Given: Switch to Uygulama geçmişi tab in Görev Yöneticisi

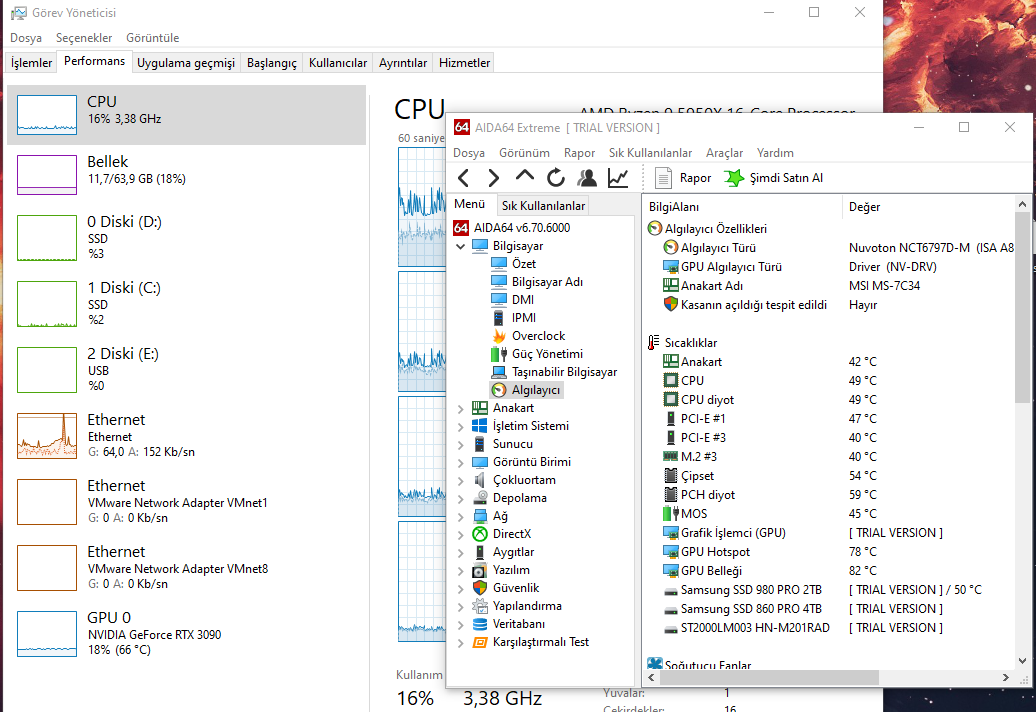Looking at the screenshot, I should [x=186, y=63].
